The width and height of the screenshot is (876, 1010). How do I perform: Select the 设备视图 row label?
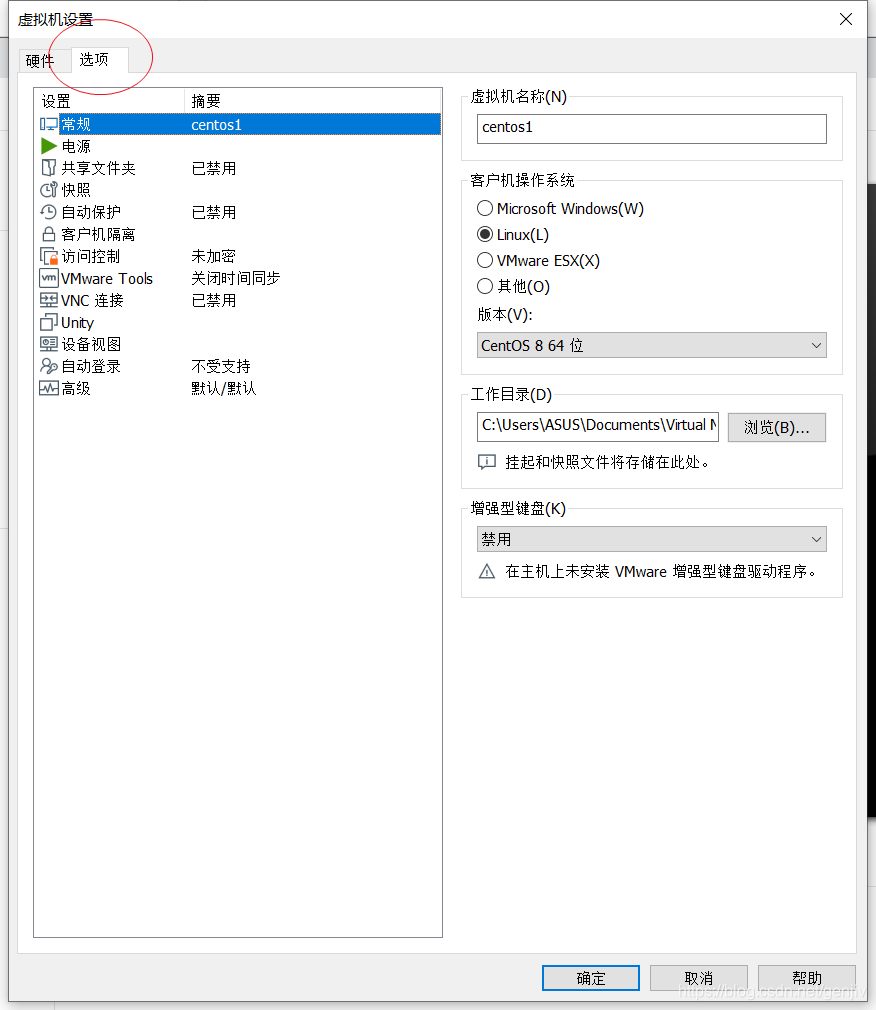pos(91,344)
